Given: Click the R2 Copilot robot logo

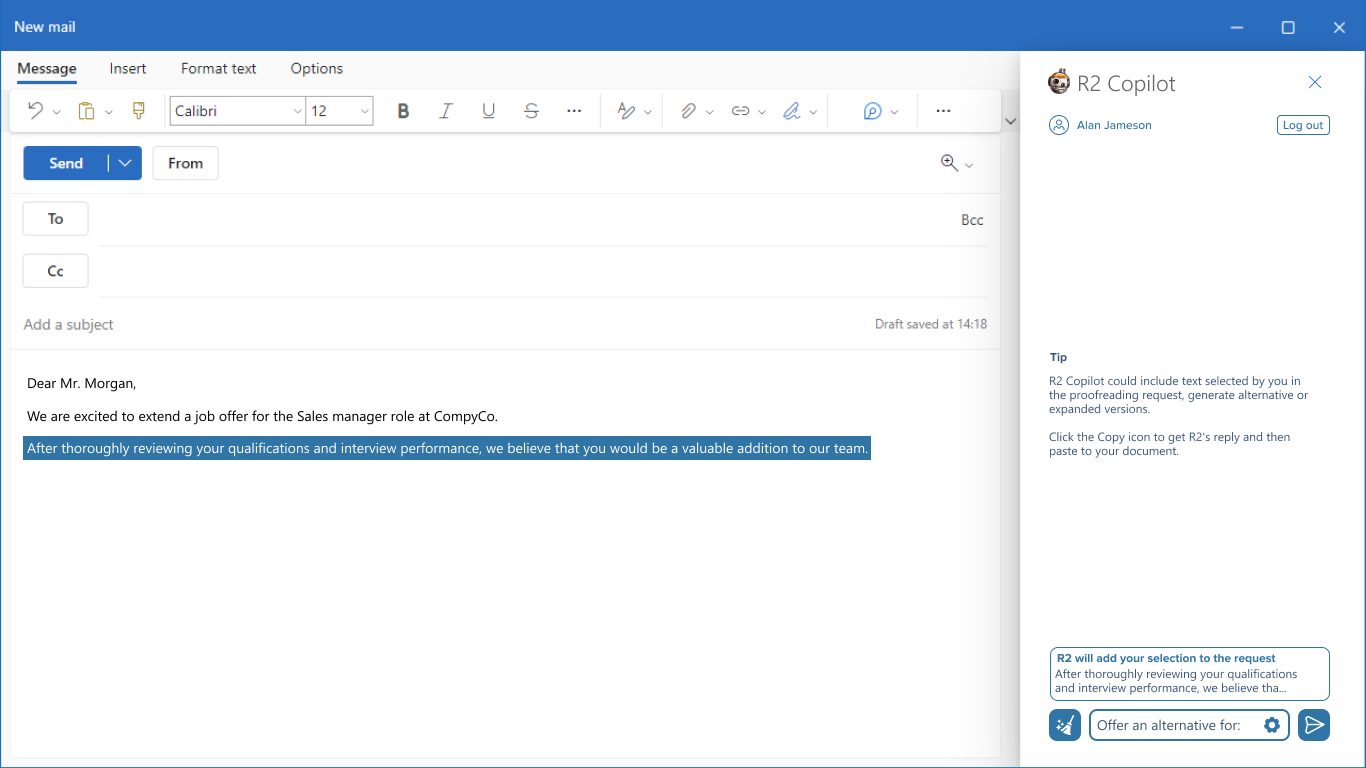Looking at the screenshot, I should pyautogui.click(x=1059, y=83).
